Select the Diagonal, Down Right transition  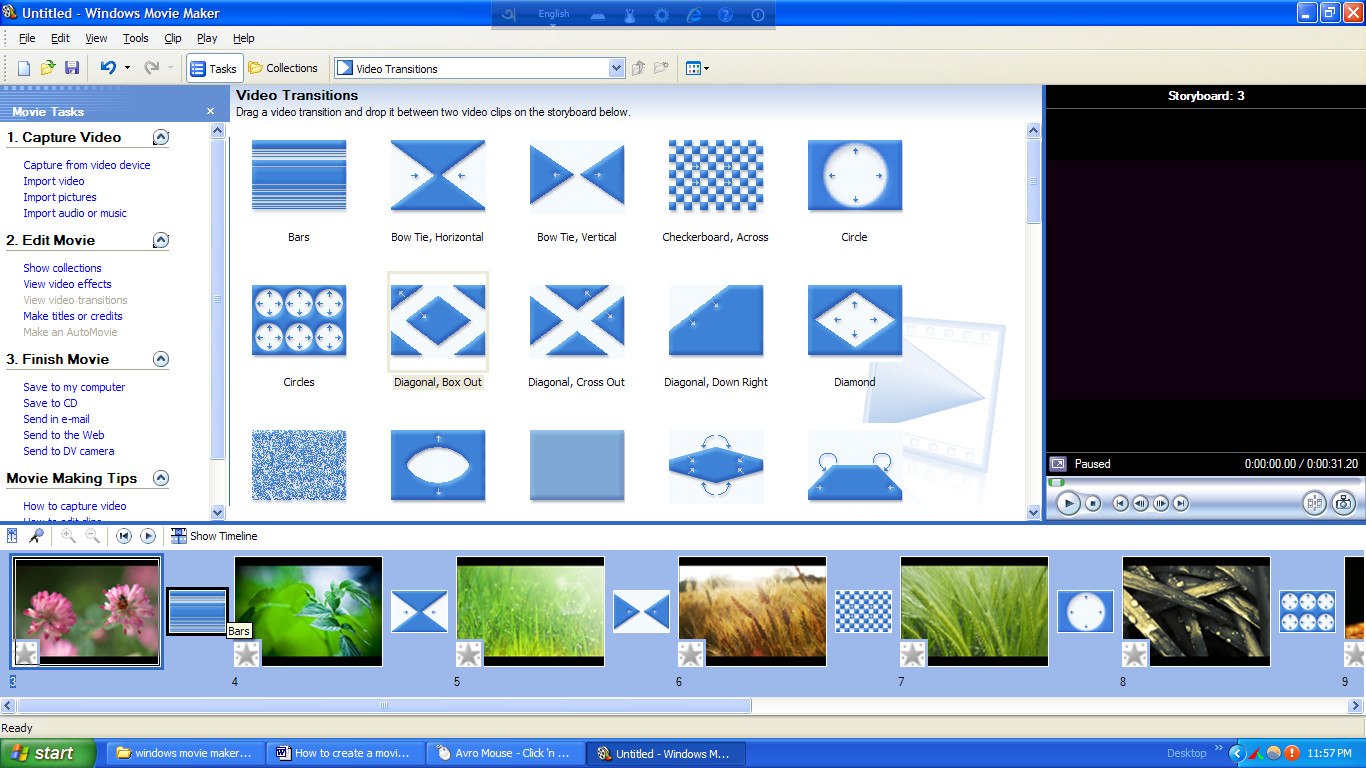pyautogui.click(x=716, y=321)
